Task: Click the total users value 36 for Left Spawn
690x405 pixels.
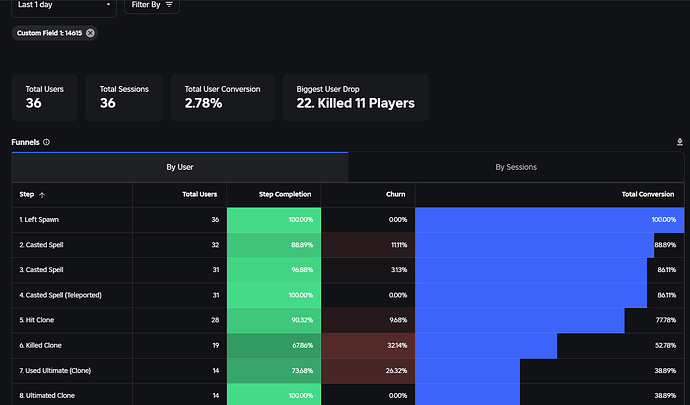Action: [215, 220]
